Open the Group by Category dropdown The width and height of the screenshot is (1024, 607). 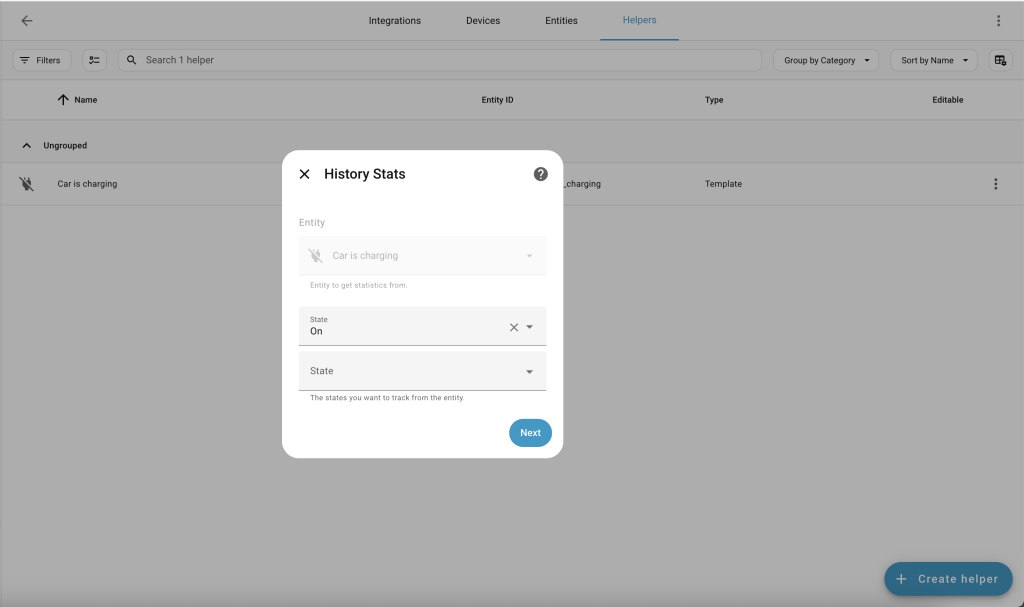[x=825, y=60]
